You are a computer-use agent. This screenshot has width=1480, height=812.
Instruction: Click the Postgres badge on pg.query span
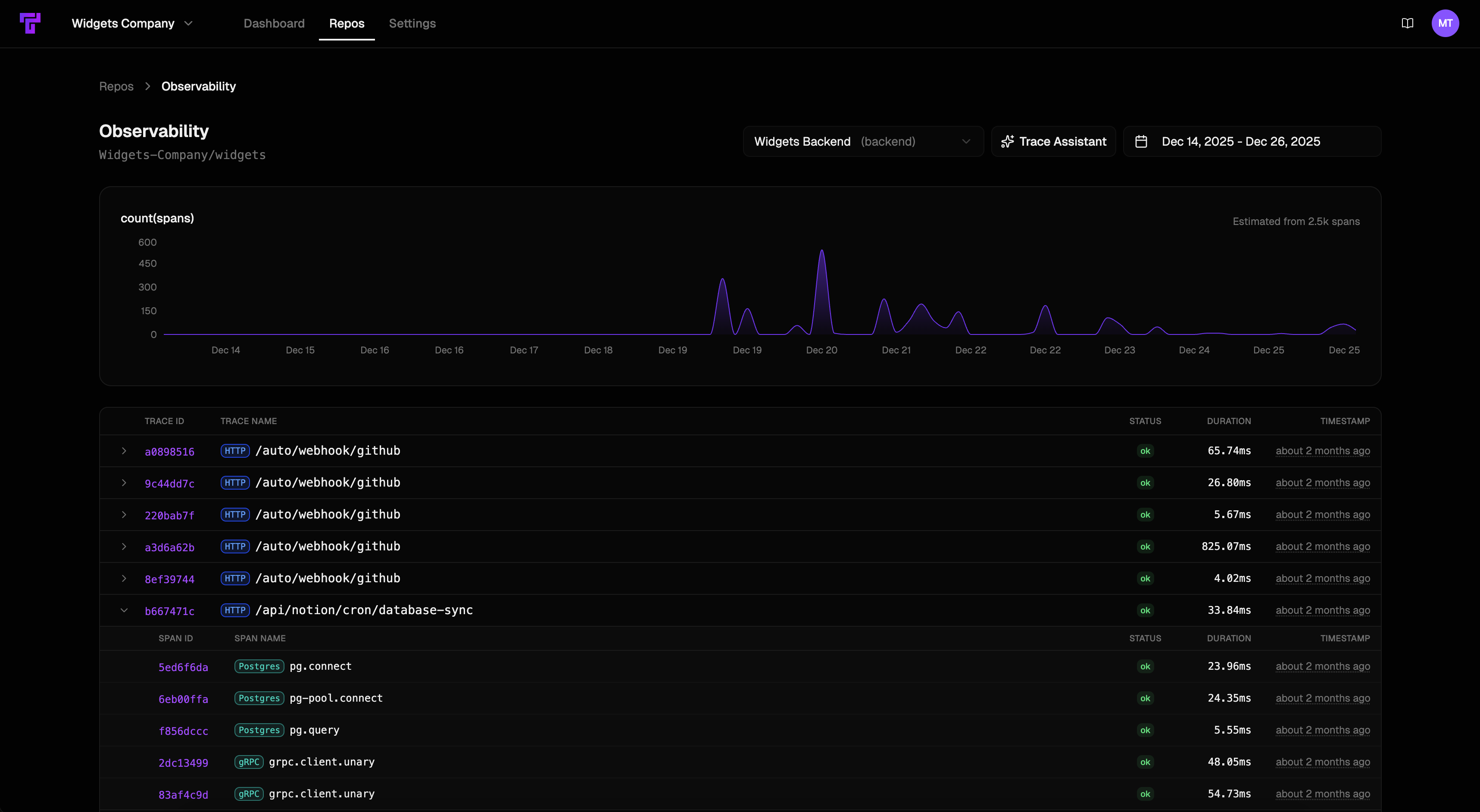(259, 731)
